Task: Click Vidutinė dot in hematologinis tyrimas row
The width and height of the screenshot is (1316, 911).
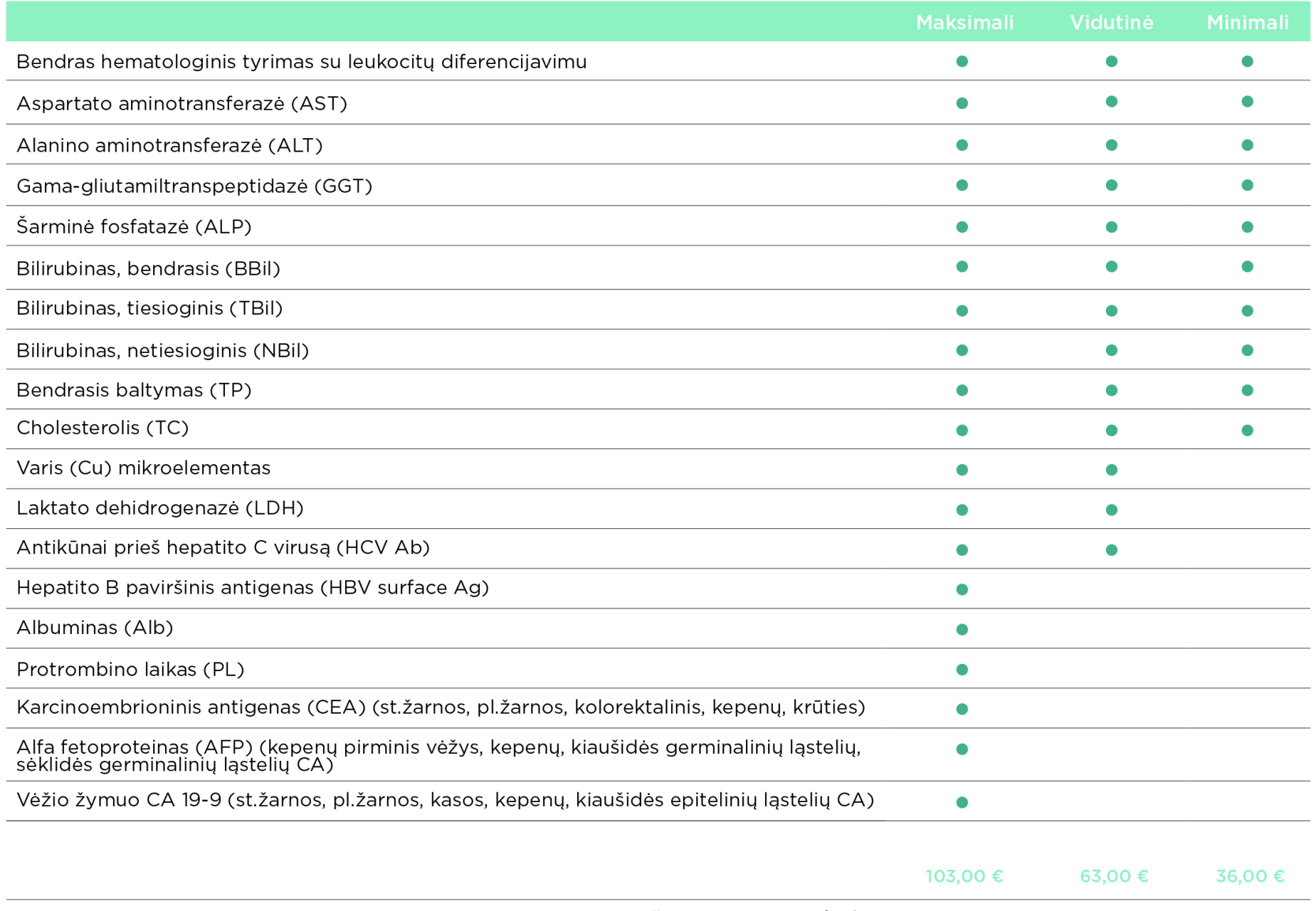Action: pos(1112,61)
